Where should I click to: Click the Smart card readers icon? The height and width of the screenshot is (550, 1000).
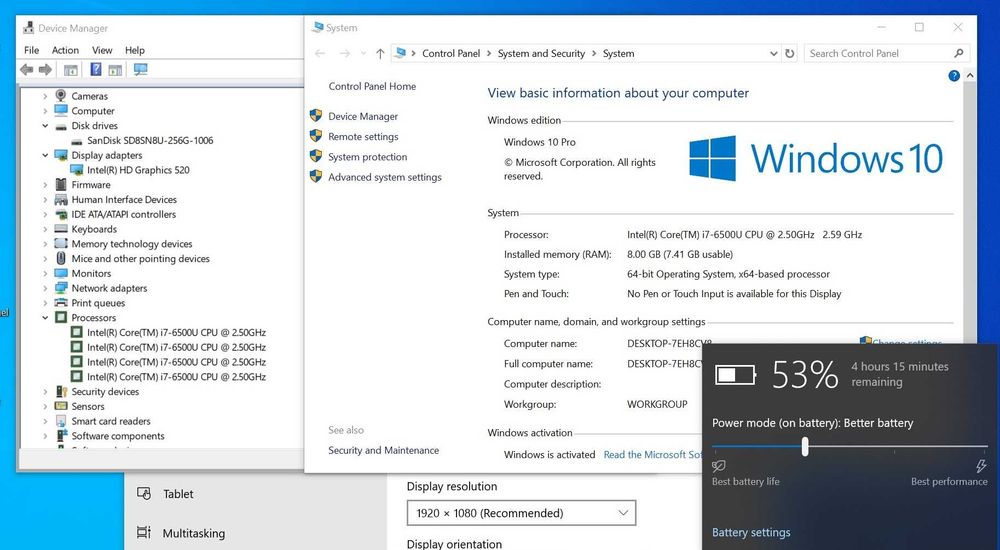click(x=61, y=420)
